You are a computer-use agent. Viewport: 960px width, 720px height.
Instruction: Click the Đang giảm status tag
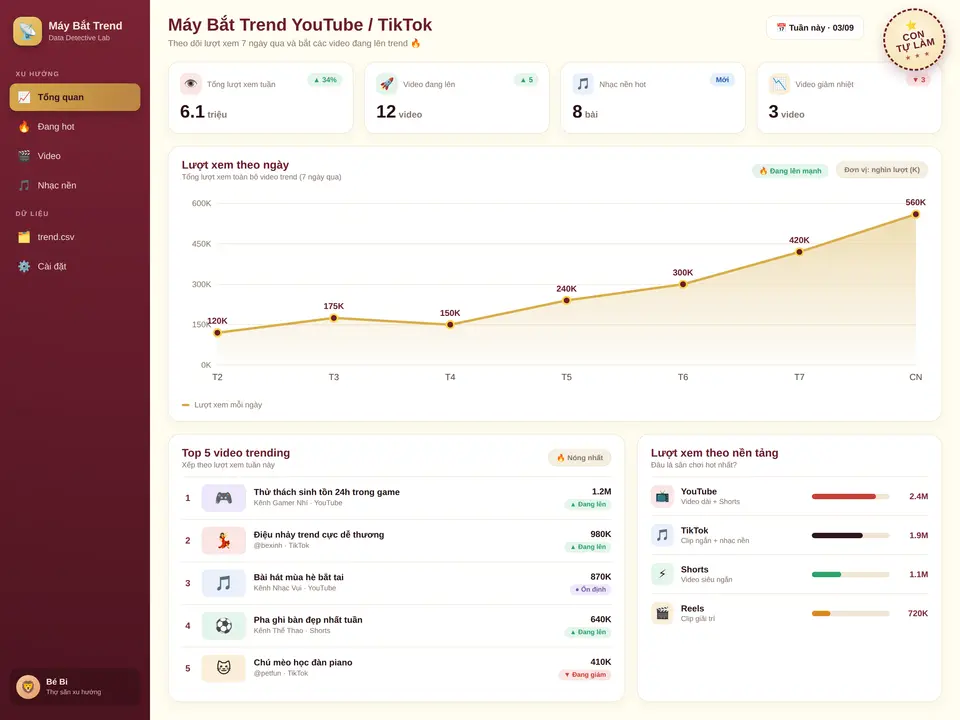pyautogui.click(x=585, y=675)
